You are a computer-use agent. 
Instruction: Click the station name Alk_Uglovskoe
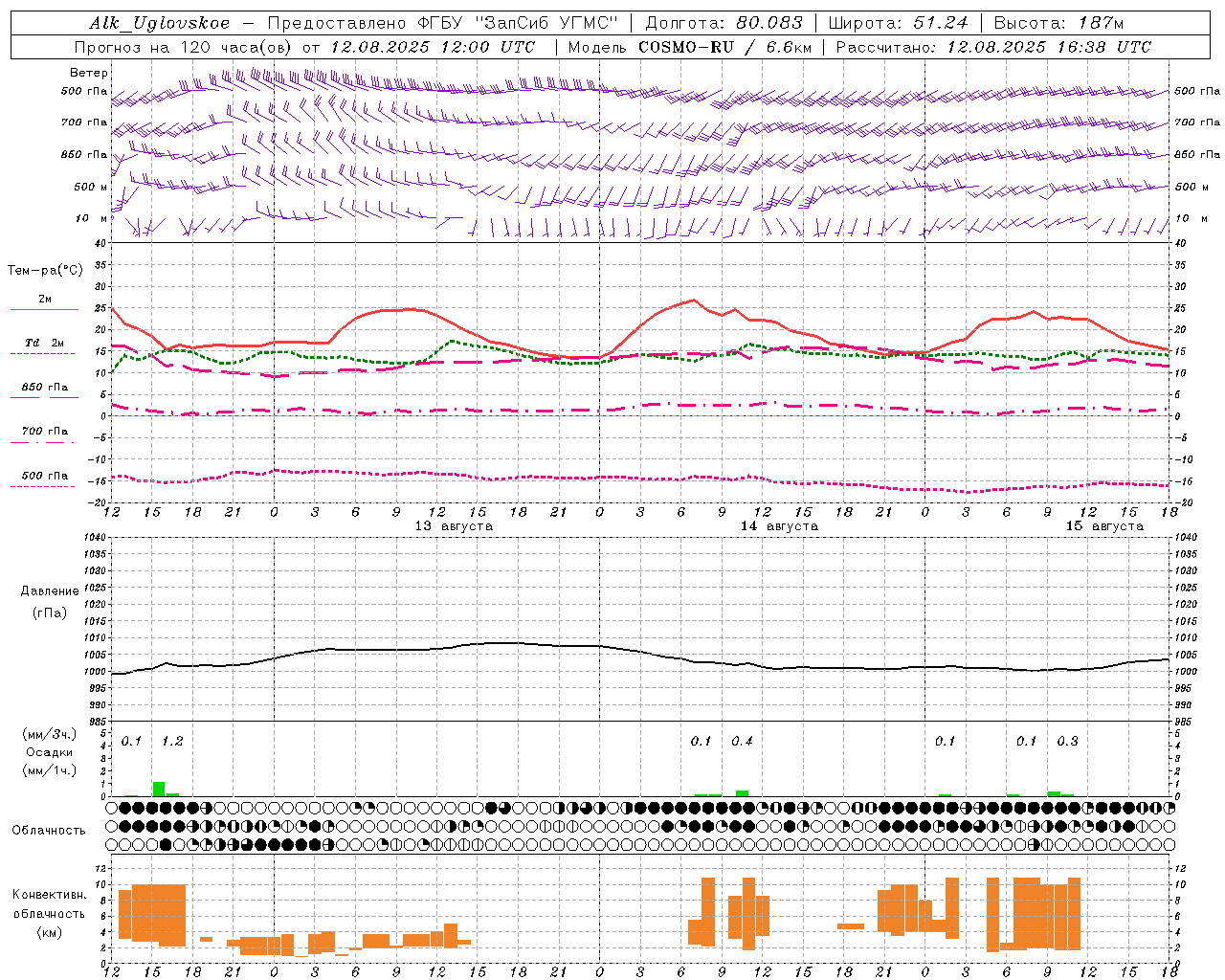pos(160,23)
